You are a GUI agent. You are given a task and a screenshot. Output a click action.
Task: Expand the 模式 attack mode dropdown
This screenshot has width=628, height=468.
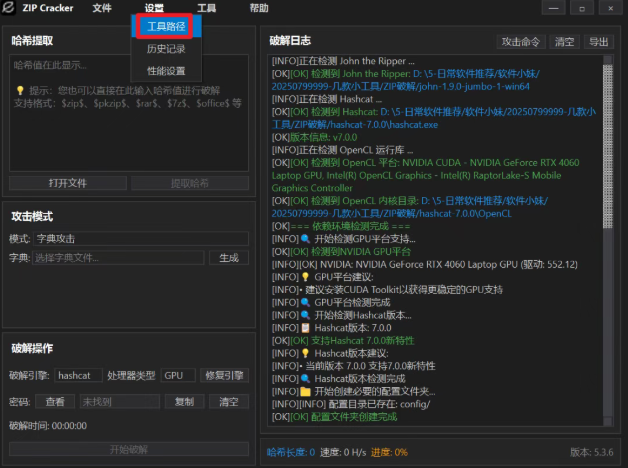point(140,239)
